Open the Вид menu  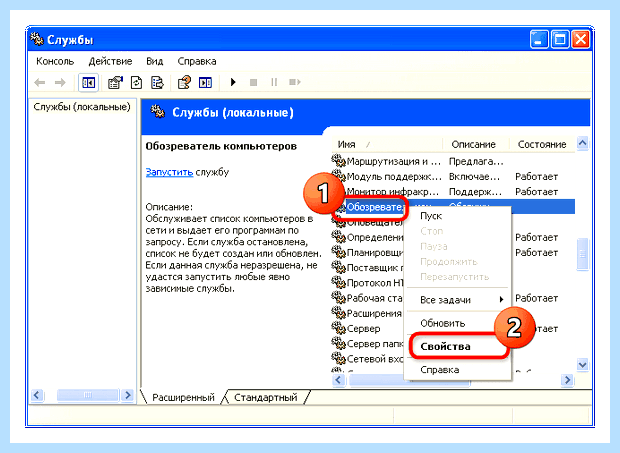coord(155,61)
